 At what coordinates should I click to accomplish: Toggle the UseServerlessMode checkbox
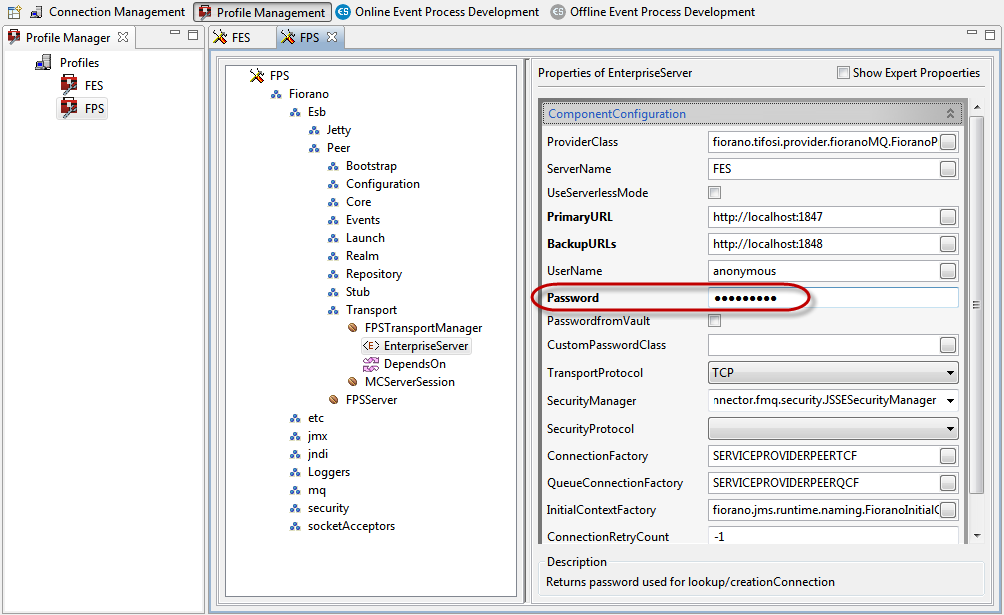(x=714, y=193)
